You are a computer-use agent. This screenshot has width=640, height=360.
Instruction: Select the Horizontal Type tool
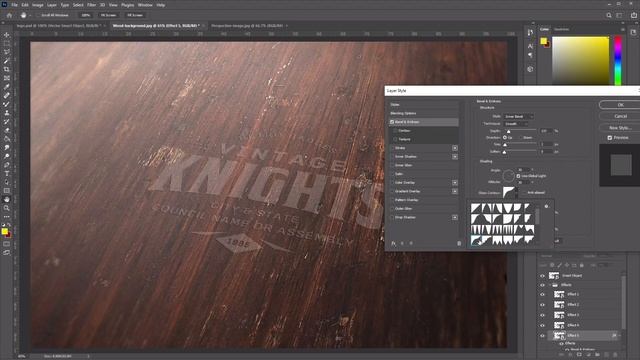[7, 173]
